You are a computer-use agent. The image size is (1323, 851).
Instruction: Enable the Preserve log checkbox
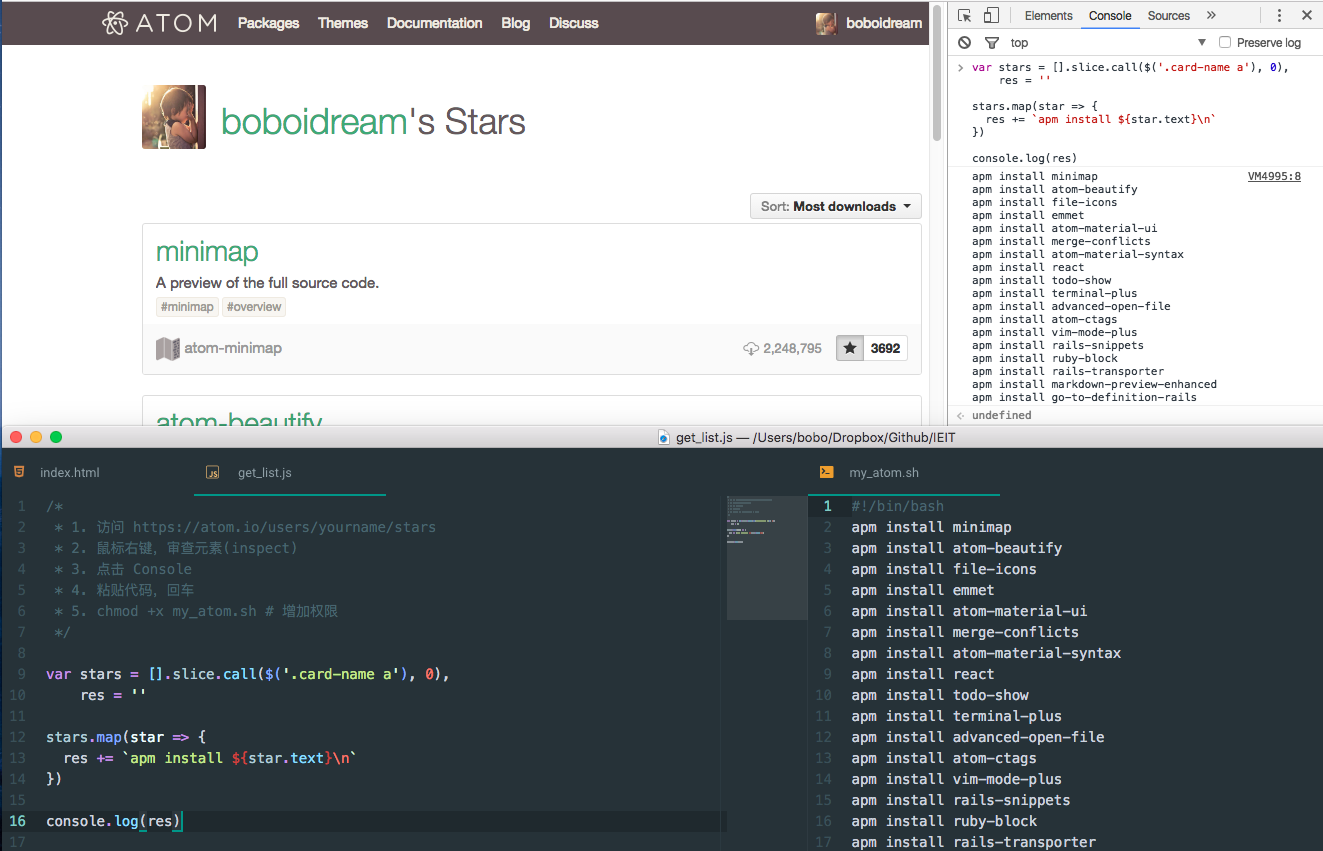click(x=1225, y=43)
